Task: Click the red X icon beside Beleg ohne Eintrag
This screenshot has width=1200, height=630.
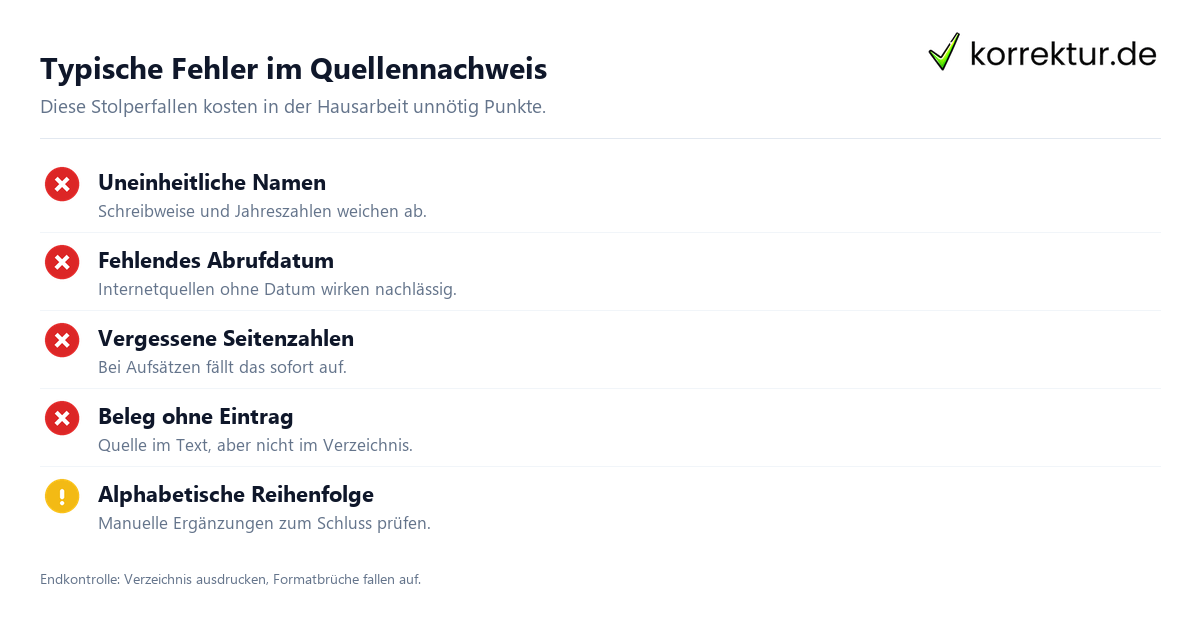Action: 62,418
